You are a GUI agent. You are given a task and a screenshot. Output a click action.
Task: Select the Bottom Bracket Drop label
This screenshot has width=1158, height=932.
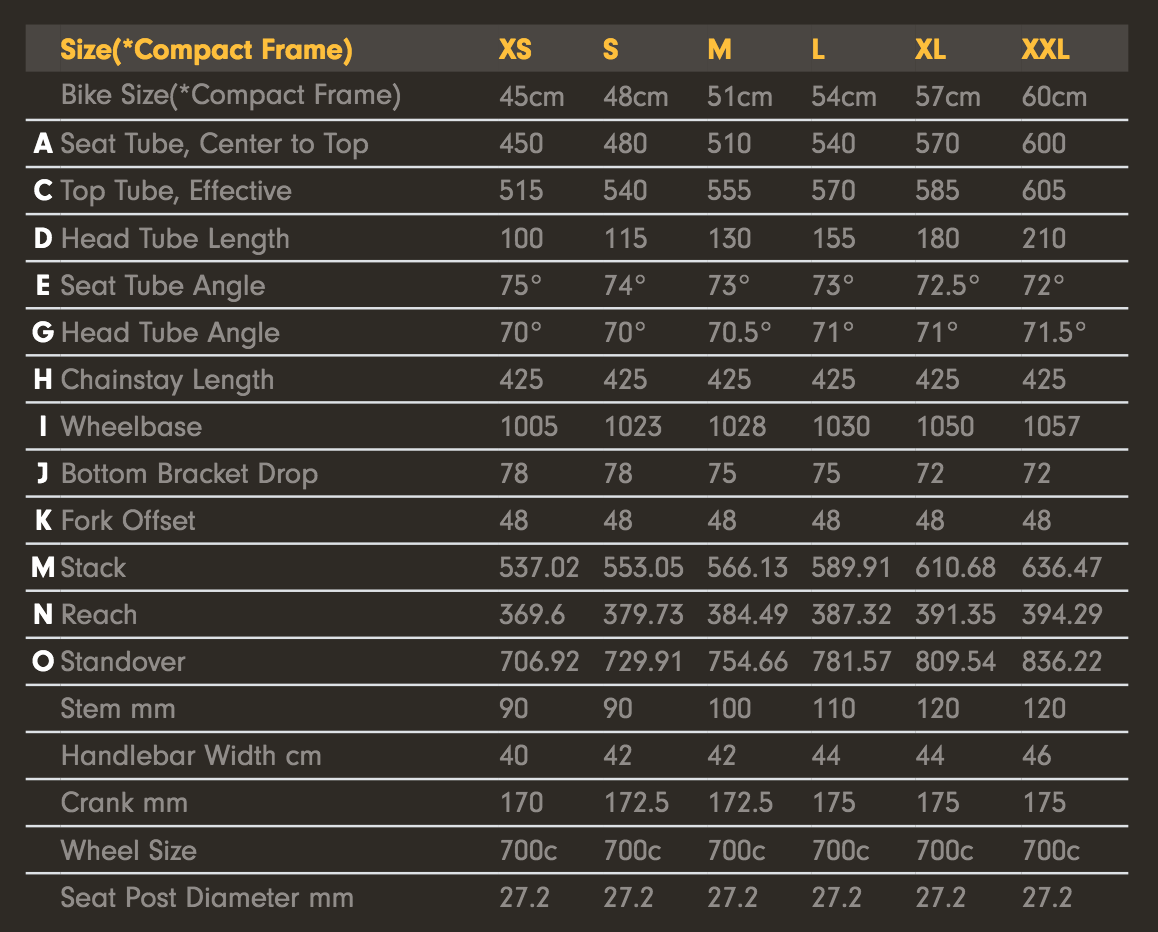189,474
